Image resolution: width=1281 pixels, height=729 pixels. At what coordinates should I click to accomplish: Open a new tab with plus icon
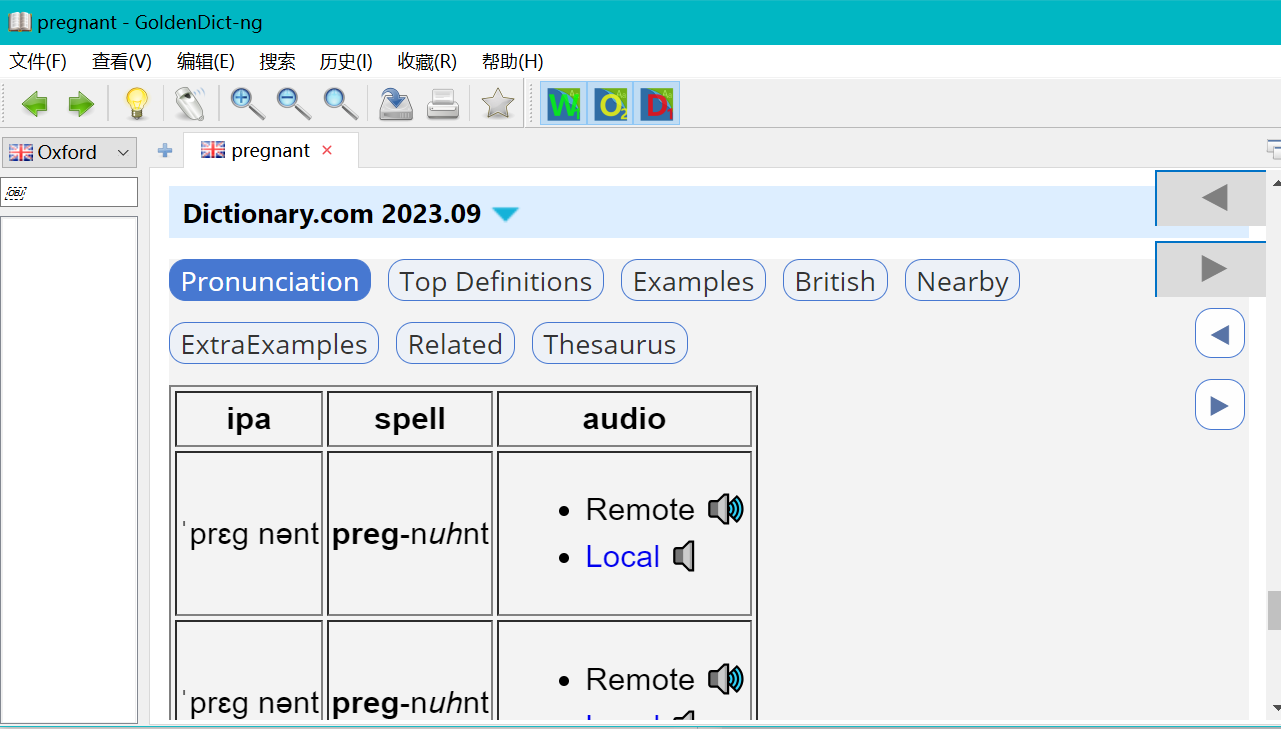(165, 151)
